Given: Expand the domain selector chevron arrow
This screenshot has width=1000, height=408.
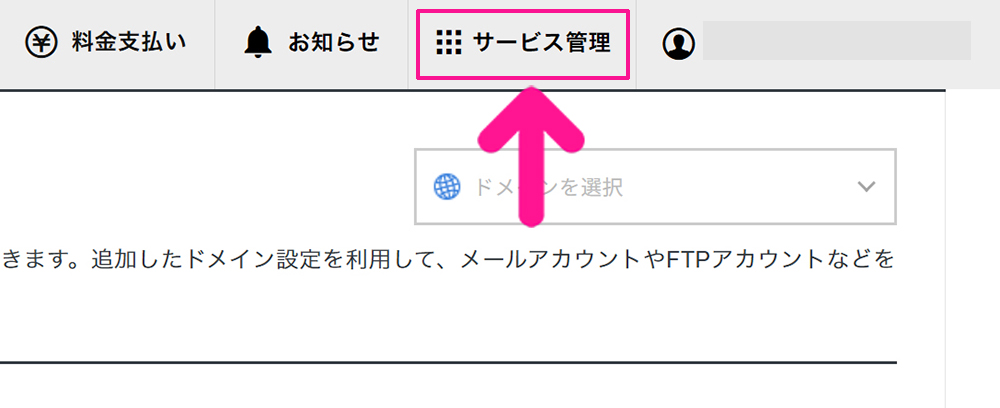Looking at the screenshot, I should click(x=866, y=187).
